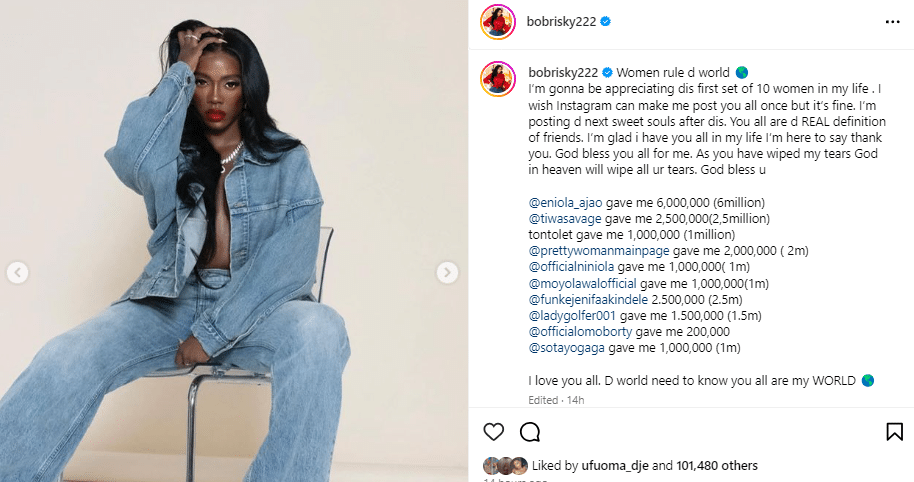Image resolution: width=914 pixels, height=482 pixels.
Task: Open caption profile avatar of bobrisky222
Action: point(498,79)
